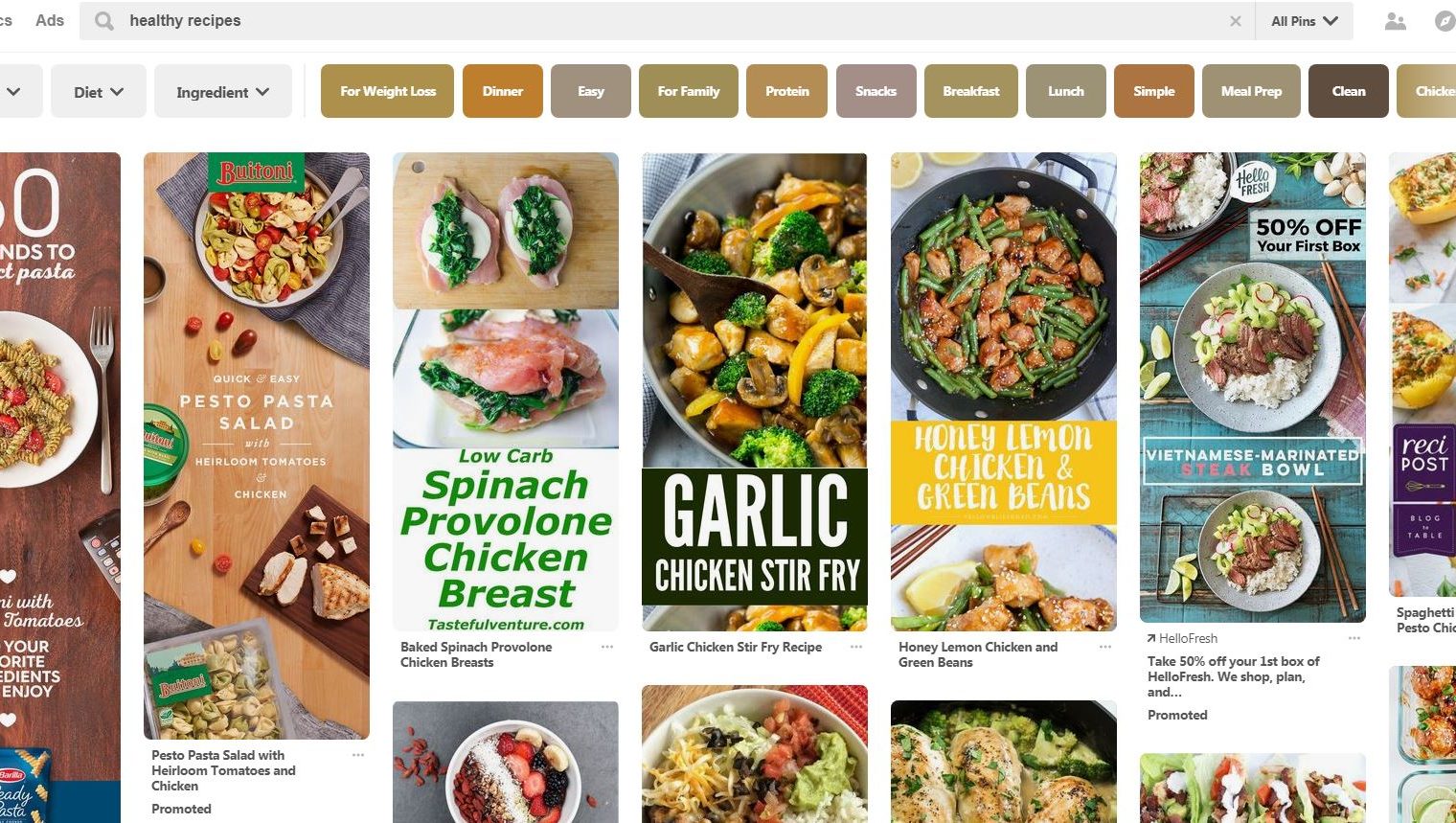Viewport: 1456px width, 823px height.
Task: Click the search magnifier icon
Action: coord(104,21)
